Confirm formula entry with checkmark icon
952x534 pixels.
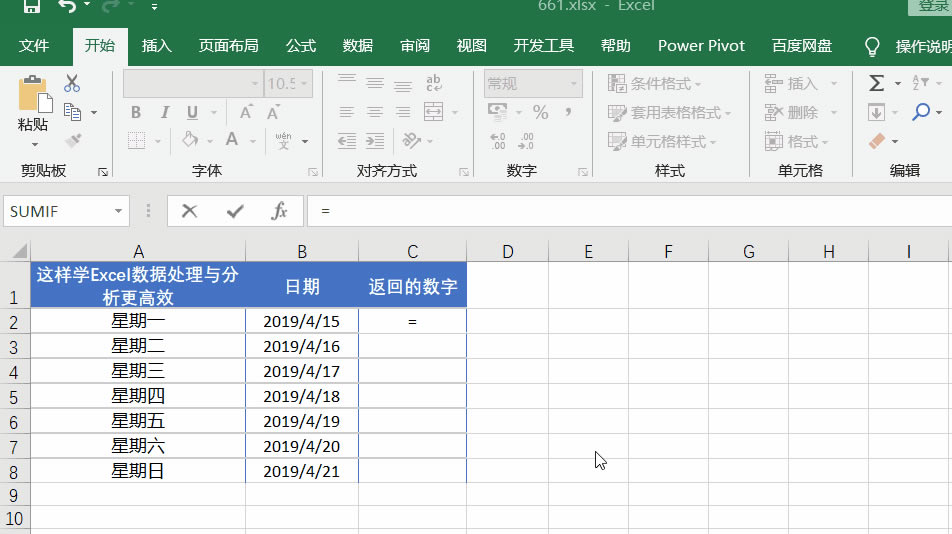click(x=235, y=211)
